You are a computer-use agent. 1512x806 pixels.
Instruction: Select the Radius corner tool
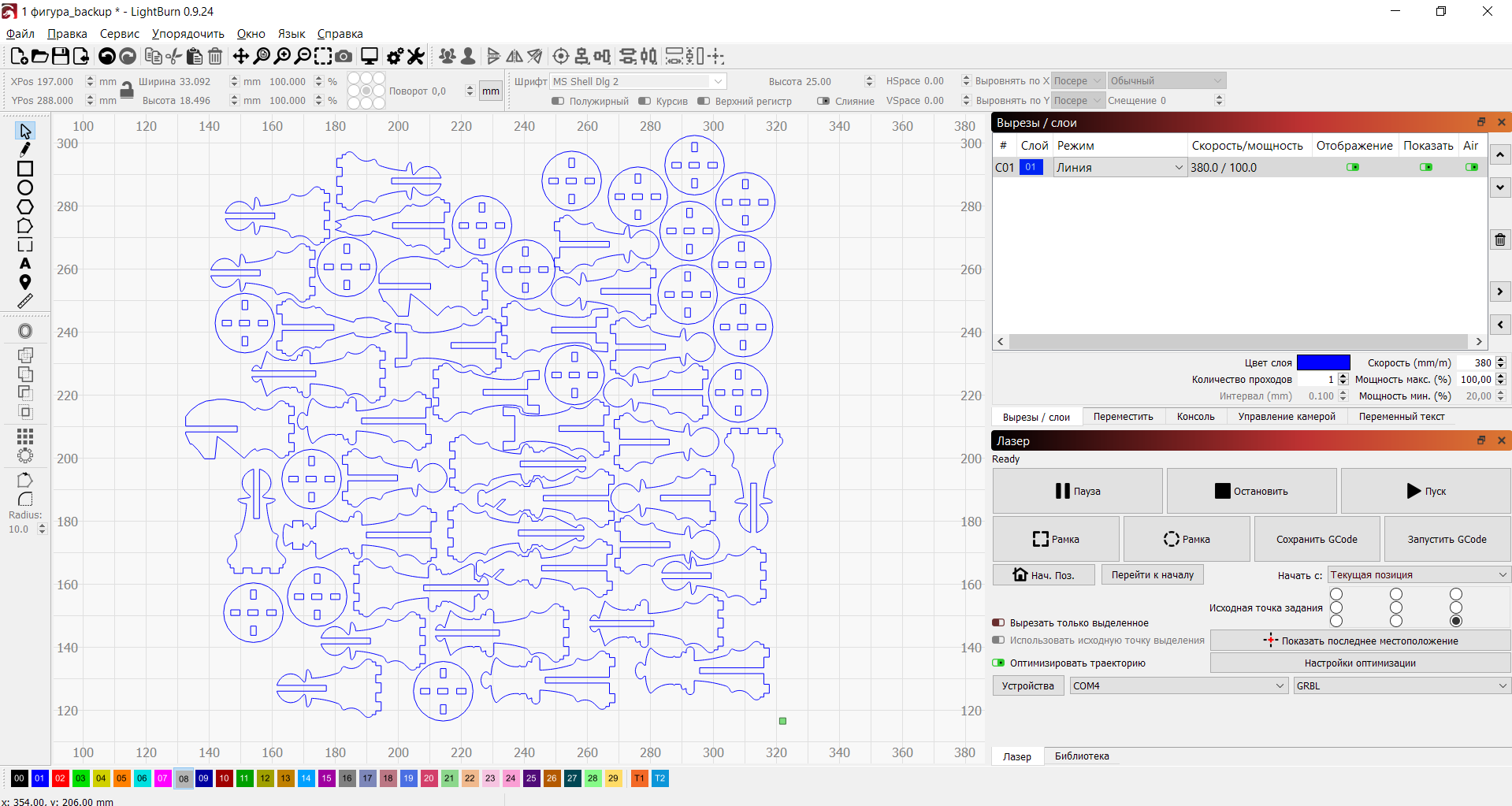coord(25,500)
